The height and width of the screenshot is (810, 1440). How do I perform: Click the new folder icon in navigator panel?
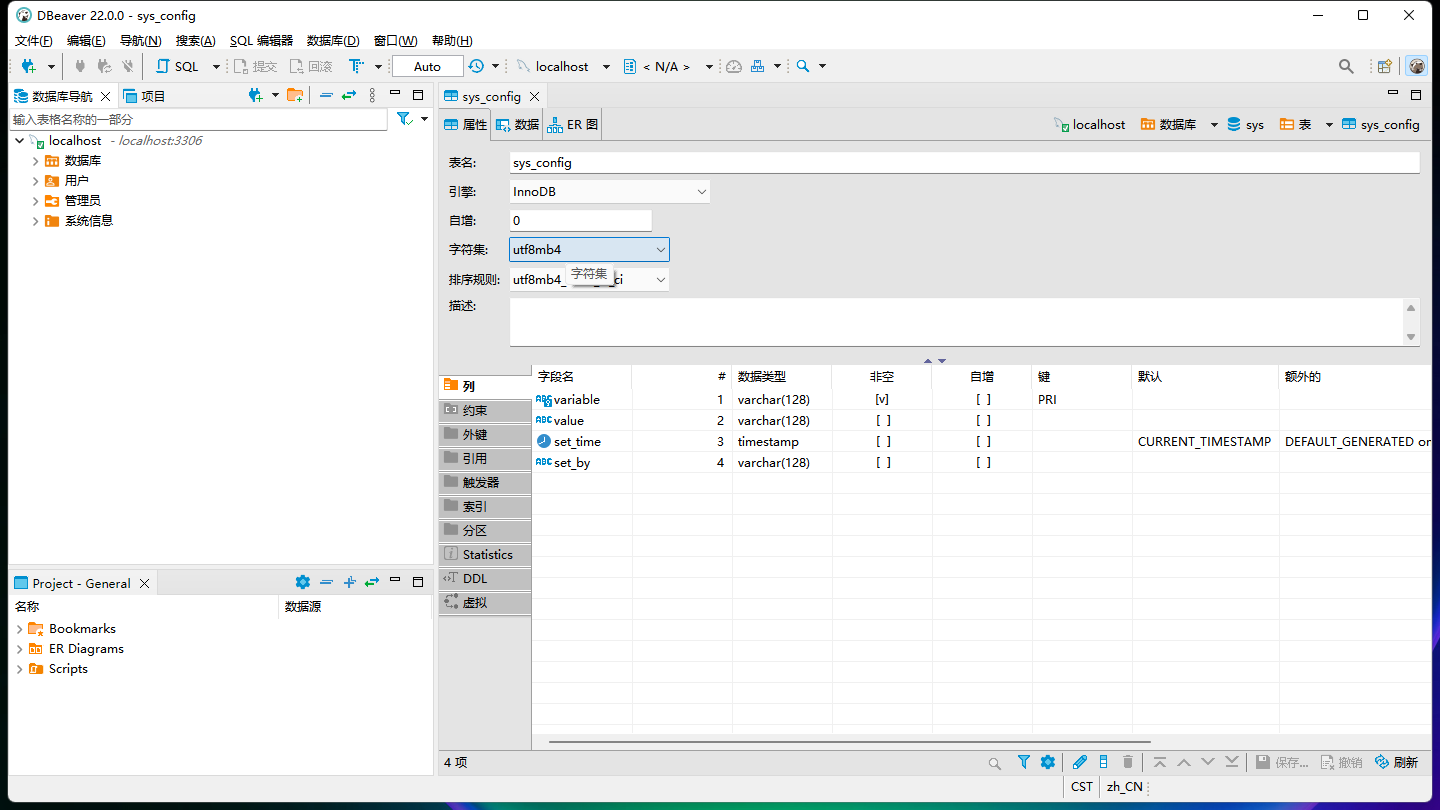[x=295, y=95]
